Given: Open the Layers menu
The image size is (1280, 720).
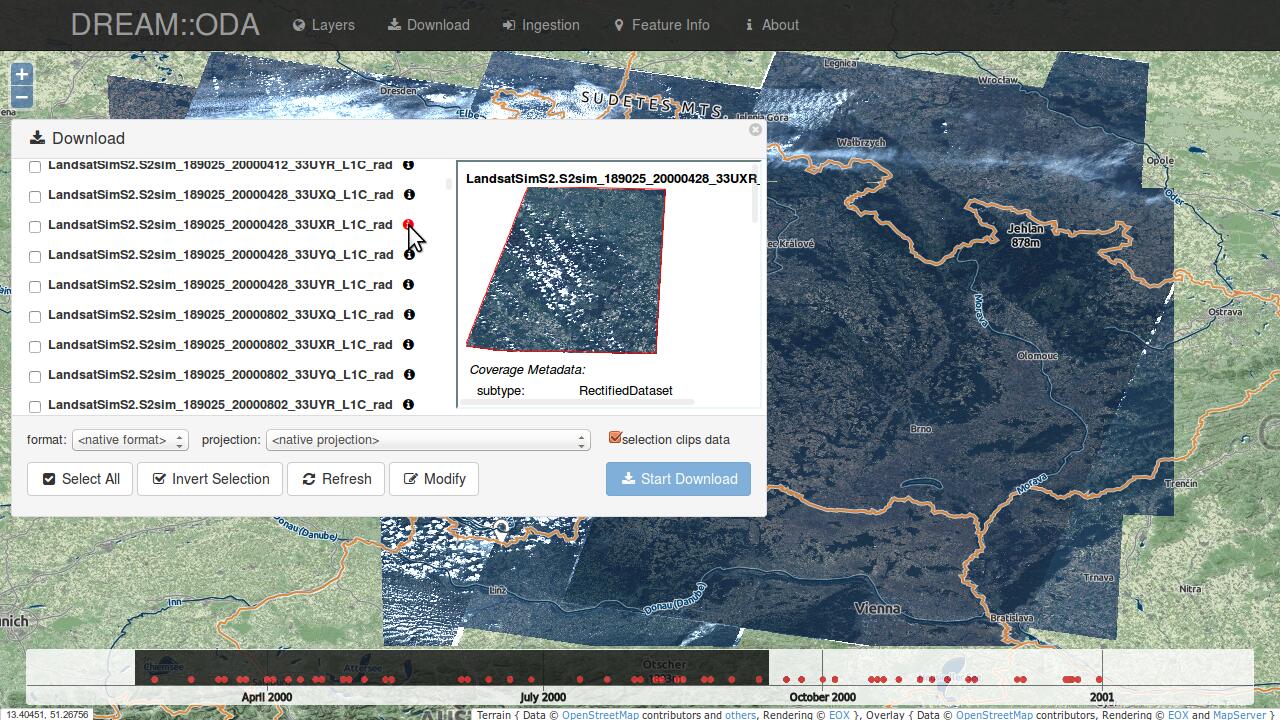Looking at the screenshot, I should point(323,25).
